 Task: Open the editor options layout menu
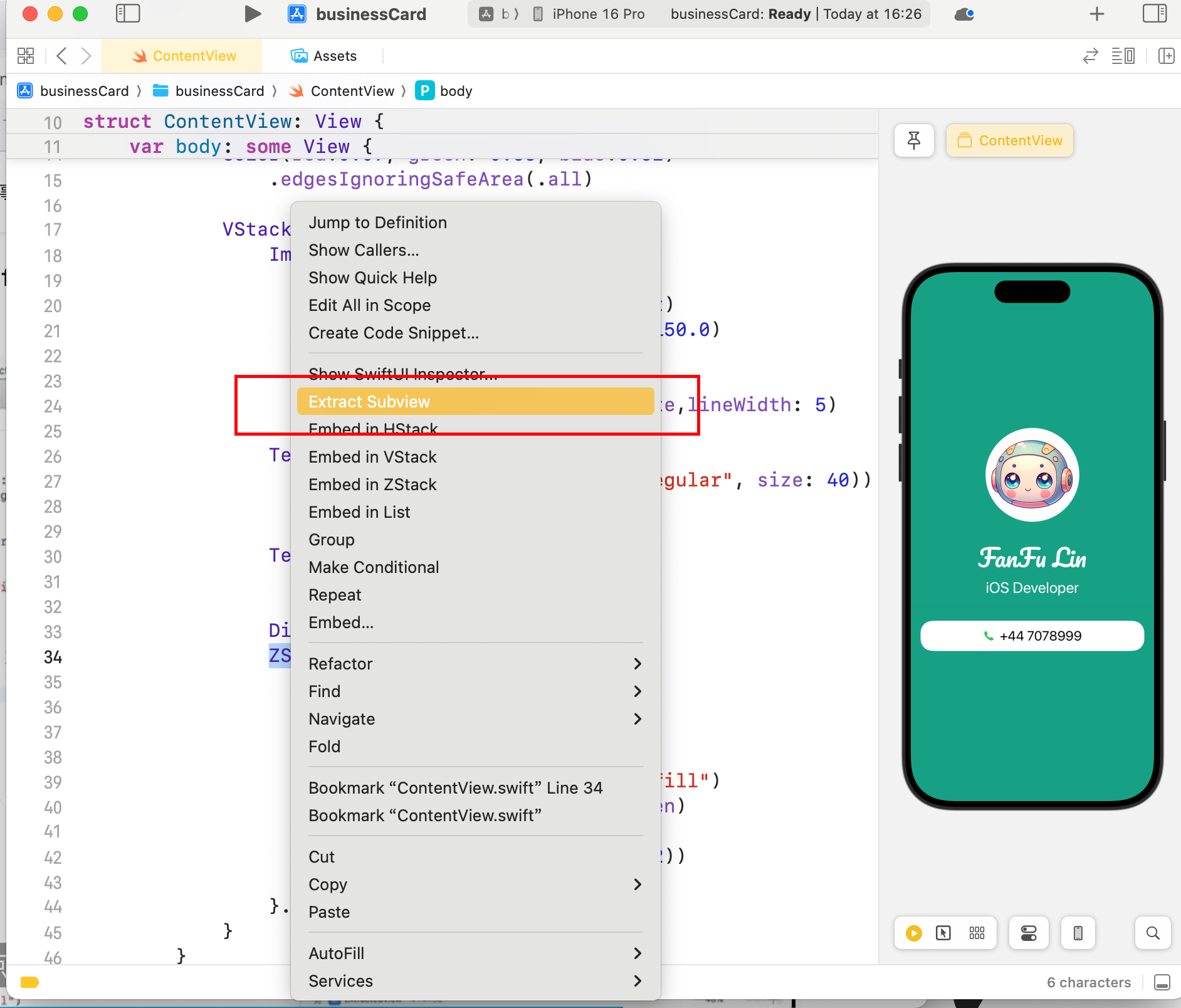tap(1123, 56)
